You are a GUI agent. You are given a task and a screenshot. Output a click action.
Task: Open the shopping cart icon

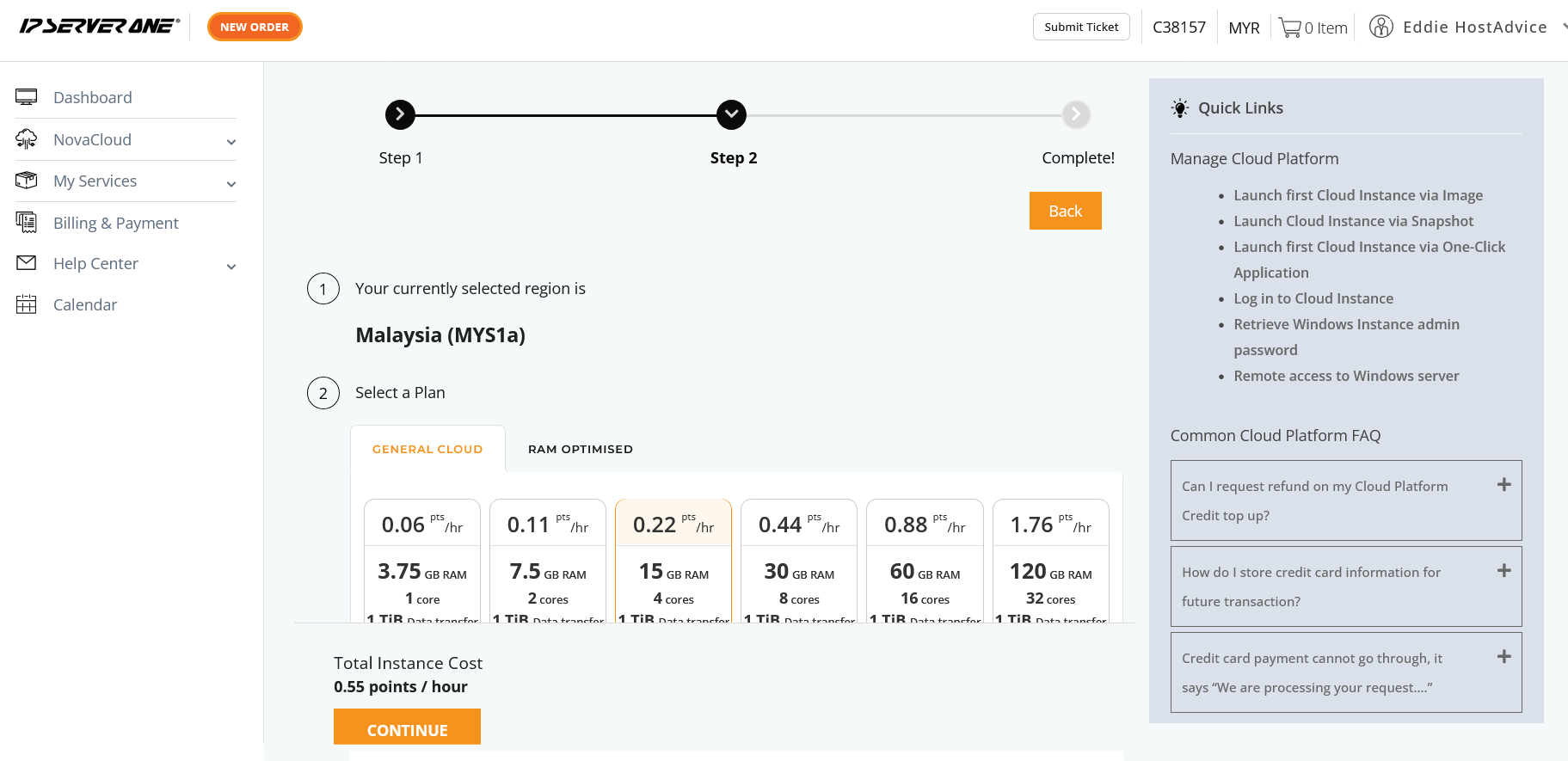(1290, 28)
